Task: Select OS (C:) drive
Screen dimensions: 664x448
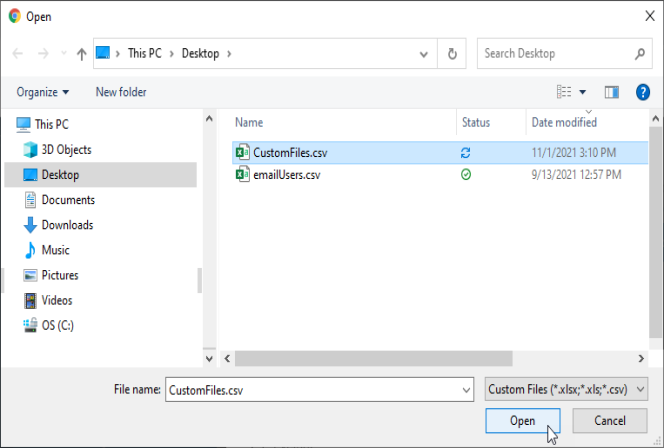Action: (x=57, y=325)
